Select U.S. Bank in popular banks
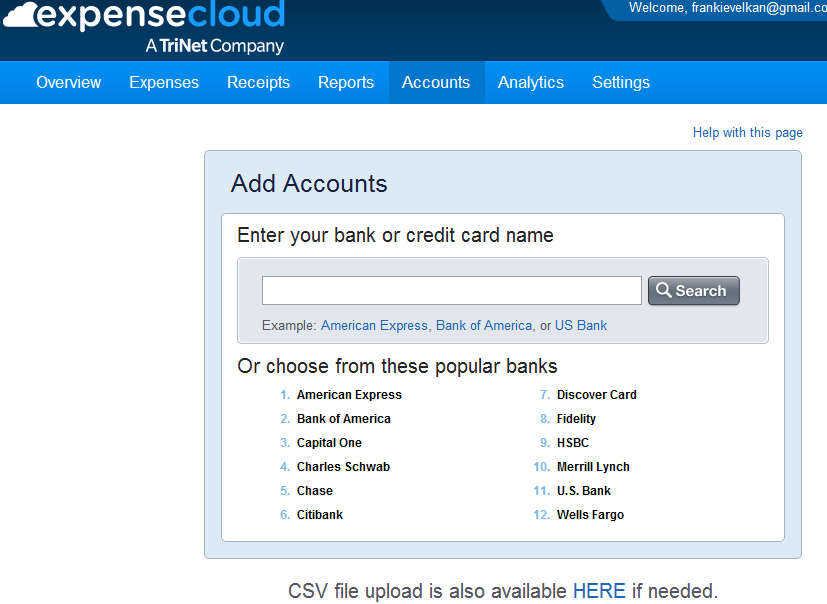Screen dimensions: 827x604 click(x=584, y=491)
